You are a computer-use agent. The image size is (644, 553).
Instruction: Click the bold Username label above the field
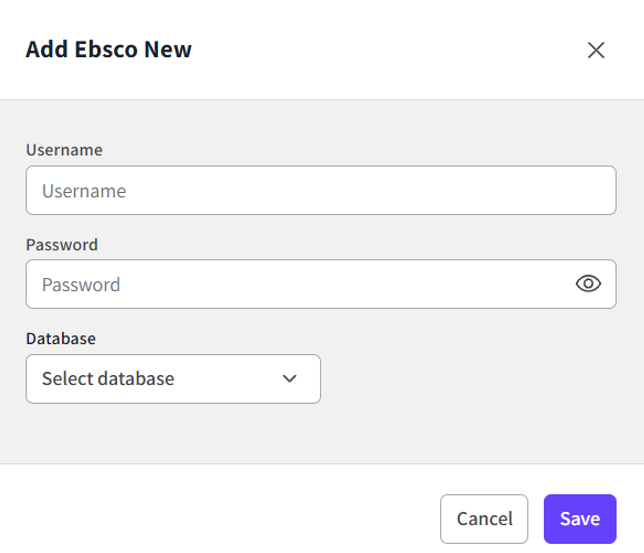point(64,150)
